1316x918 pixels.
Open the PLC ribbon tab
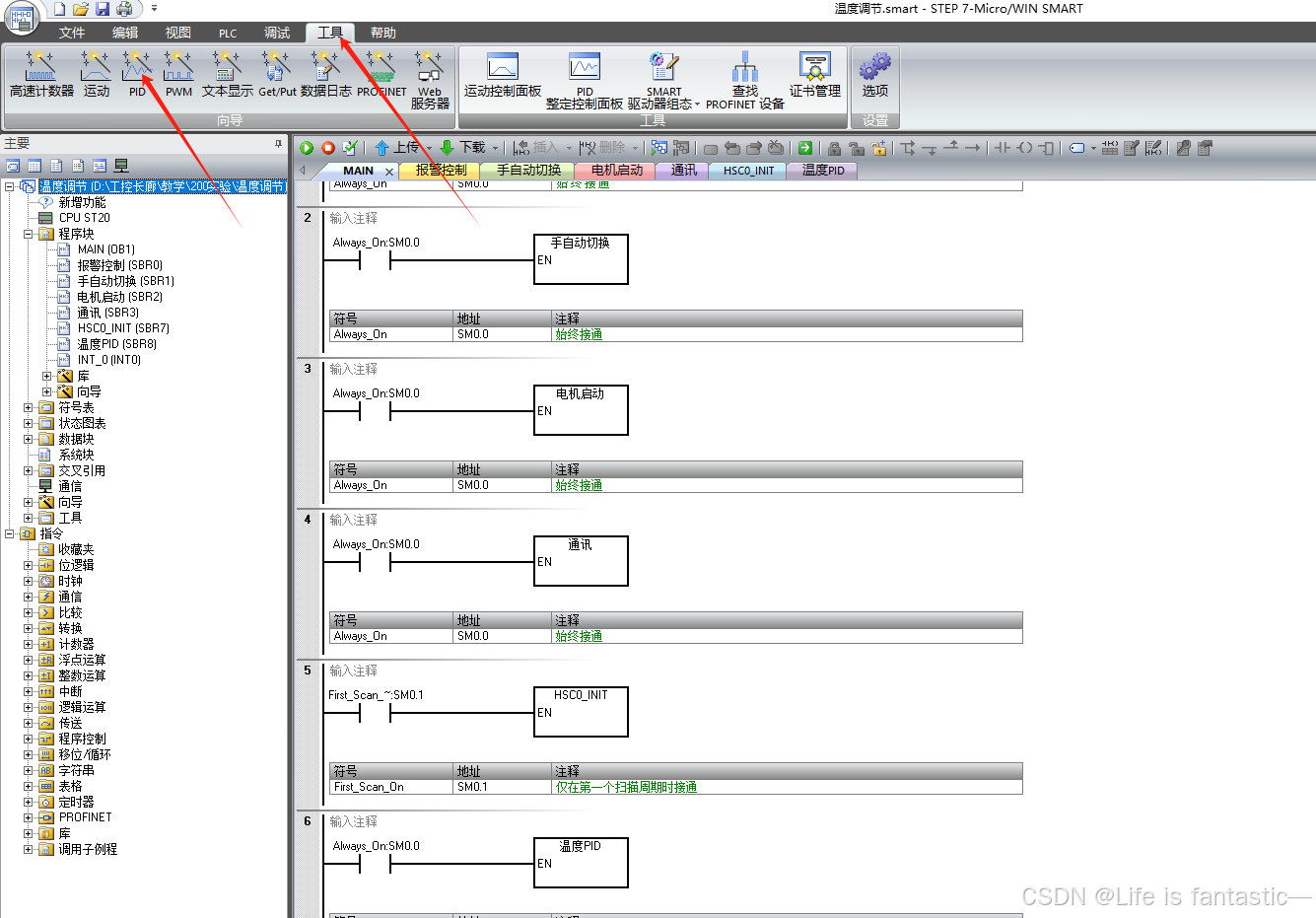click(228, 34)
